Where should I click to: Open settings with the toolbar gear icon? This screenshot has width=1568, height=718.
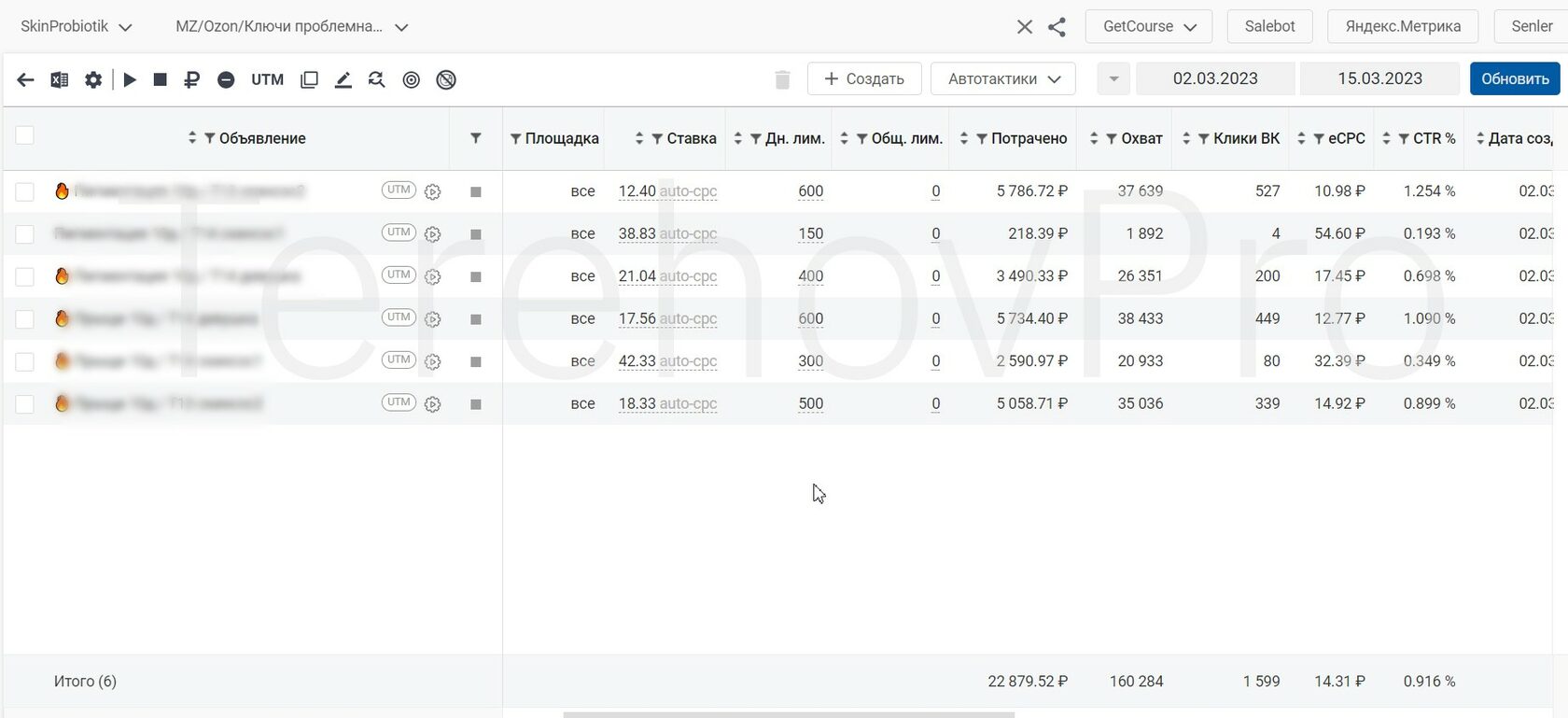pos(93,80)
